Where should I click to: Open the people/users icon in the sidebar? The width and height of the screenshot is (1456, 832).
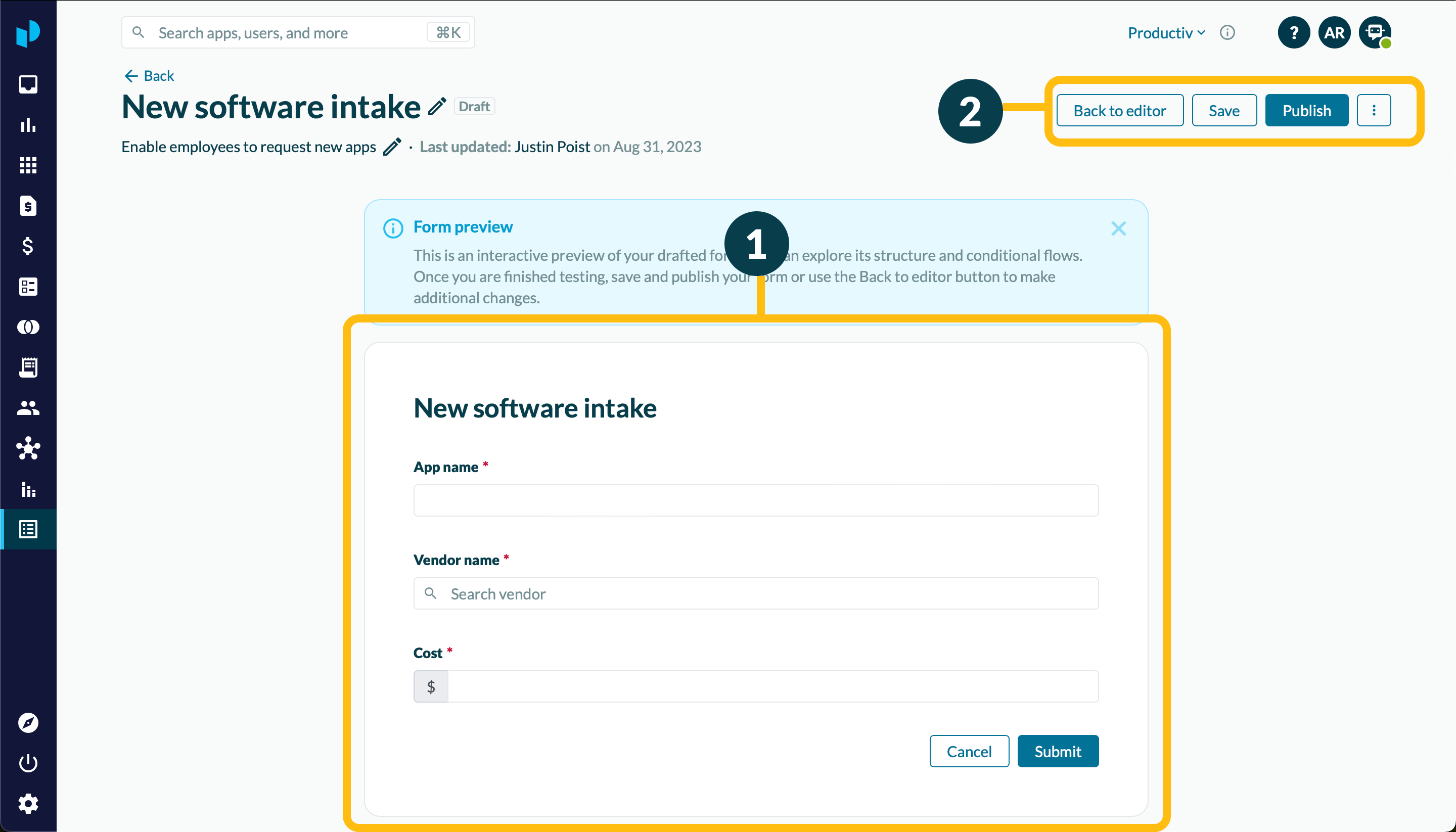[28, 408]
